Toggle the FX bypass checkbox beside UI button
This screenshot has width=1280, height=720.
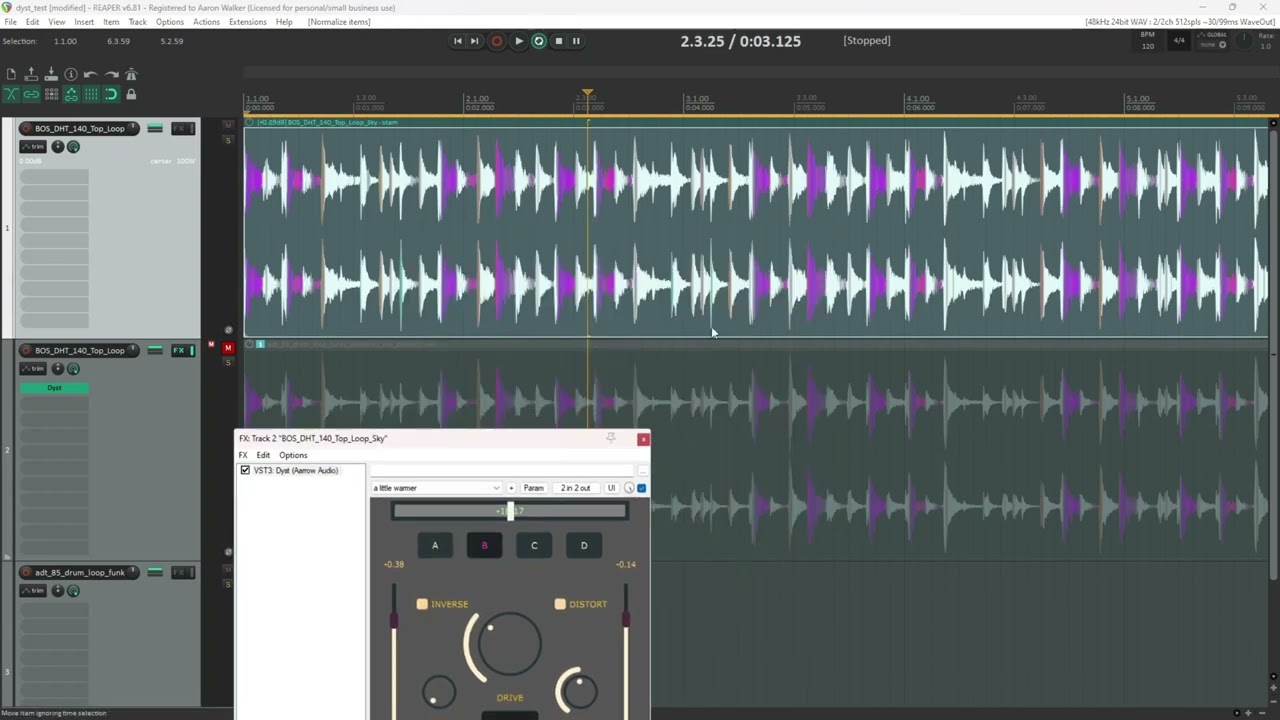point(642,488)
